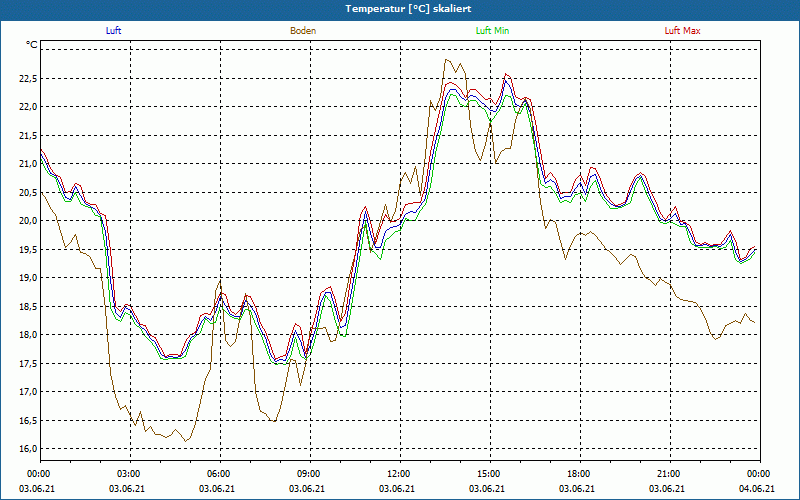800x500 pixels.
Task: Click the 03:00 time axis label
Action: pos(128,473)
